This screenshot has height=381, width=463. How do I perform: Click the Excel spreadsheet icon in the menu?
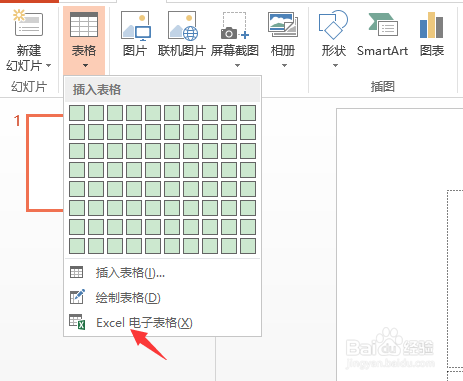point(77,322)
